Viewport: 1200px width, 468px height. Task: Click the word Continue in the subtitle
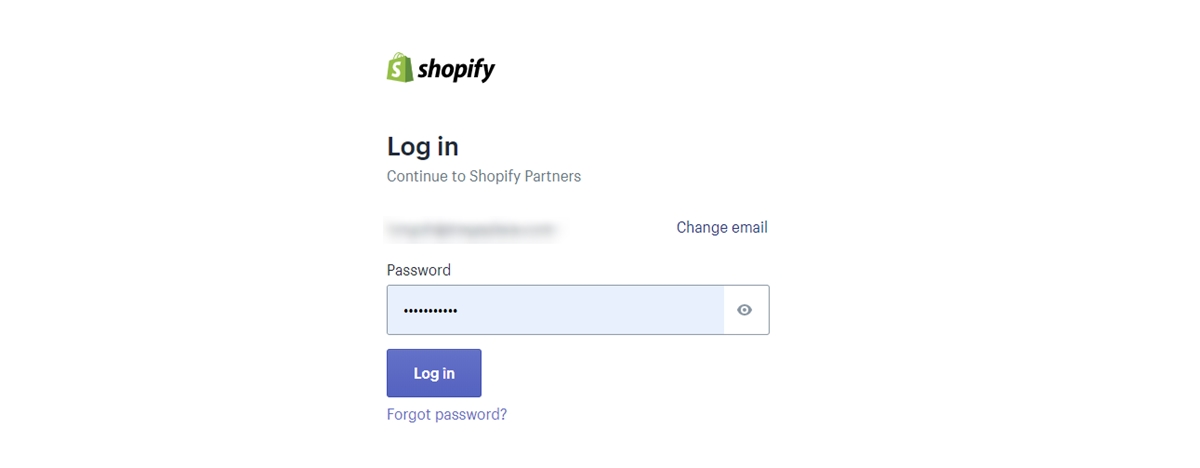pos(417,176)
